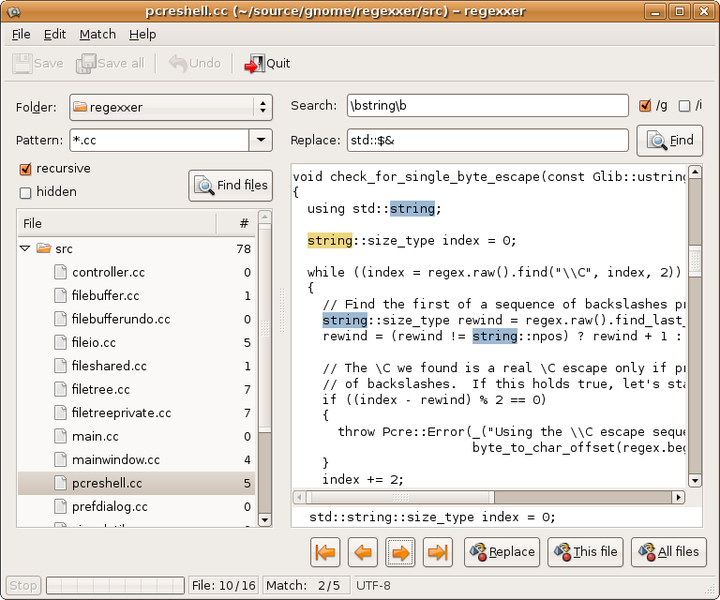The image size is (720, 600).
Task: Click the main.cc file icon
Action: [60, 436]
